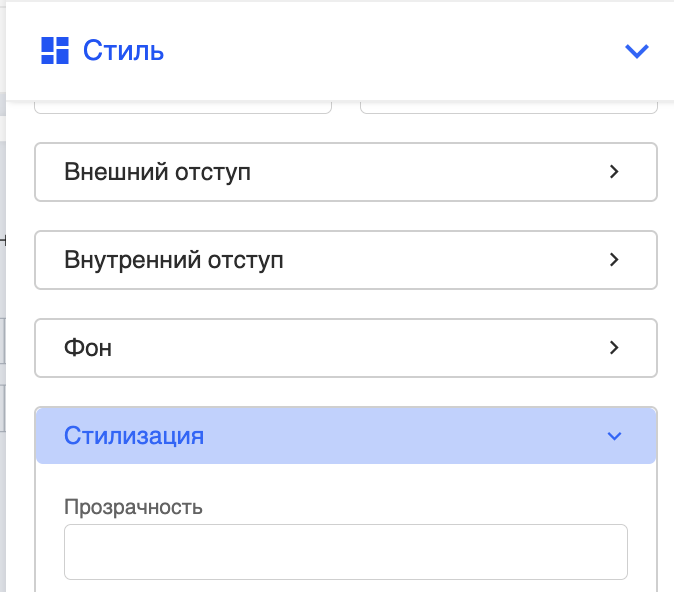This screenshot has width=674, height=592.
Task: Collapse the Стиль panel using header chevron
Action: 636,51
